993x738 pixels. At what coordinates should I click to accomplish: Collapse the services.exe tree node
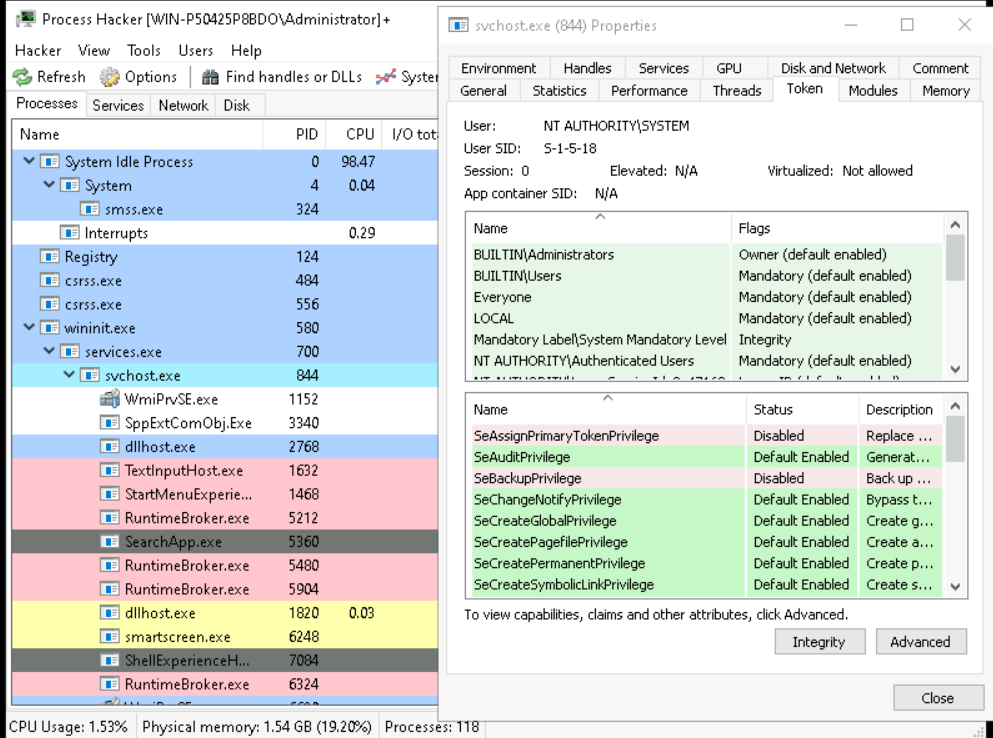(x=49, y=351)
